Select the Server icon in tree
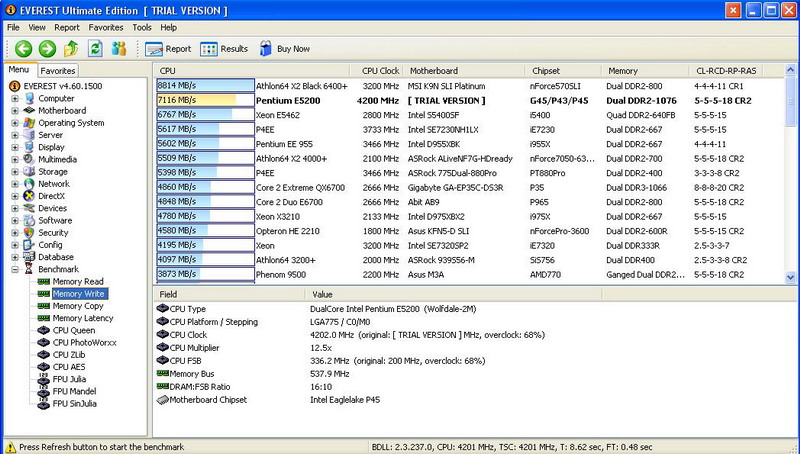The width and height of the screenshot is (800, 454). coord(30,135)
